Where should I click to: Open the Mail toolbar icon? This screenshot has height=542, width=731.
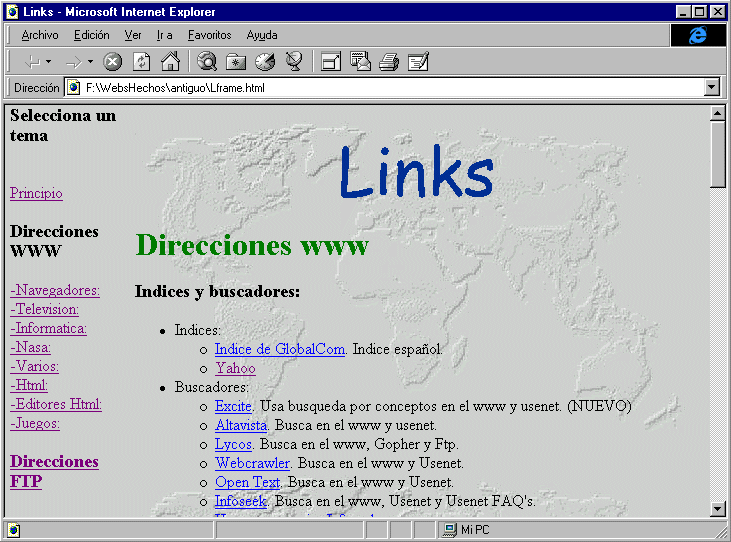(360, 62)
